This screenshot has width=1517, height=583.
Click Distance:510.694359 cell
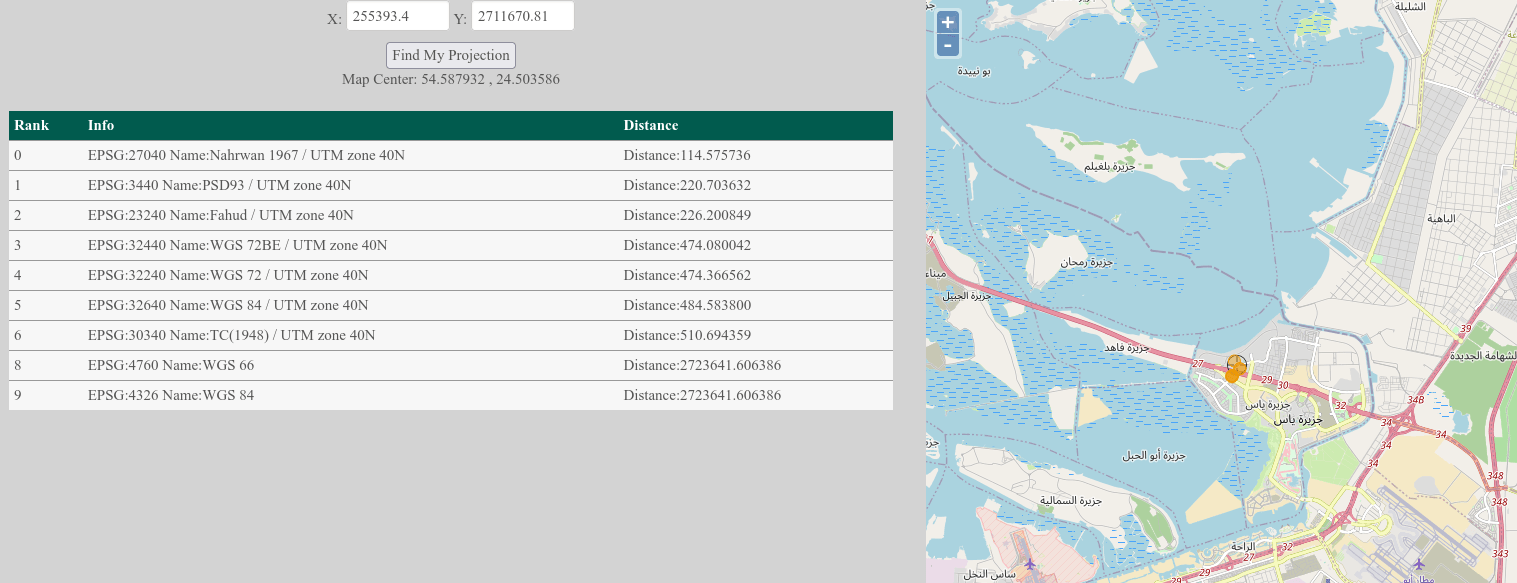756,336
